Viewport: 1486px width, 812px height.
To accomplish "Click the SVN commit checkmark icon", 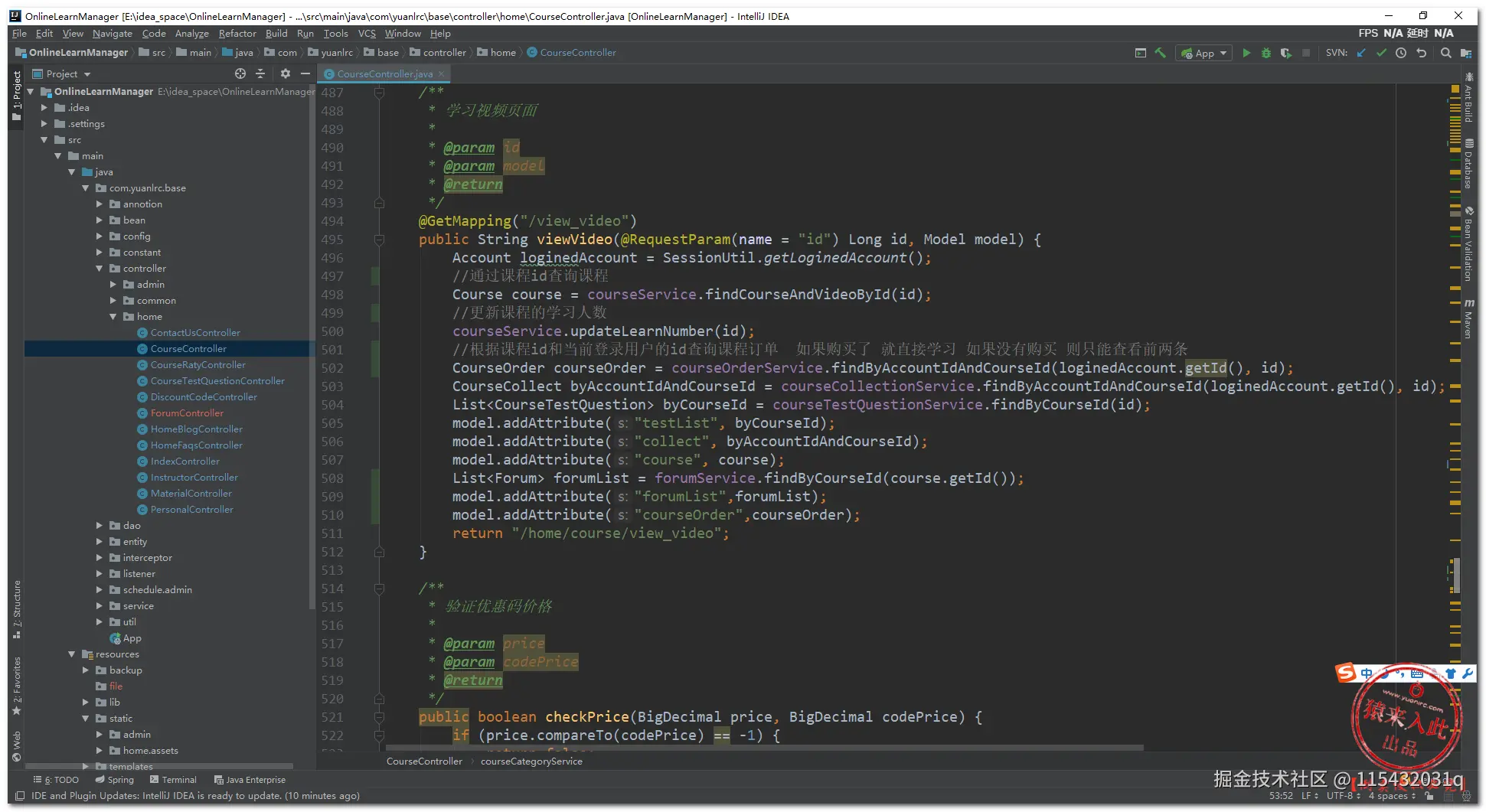I will coord(1381,53).
